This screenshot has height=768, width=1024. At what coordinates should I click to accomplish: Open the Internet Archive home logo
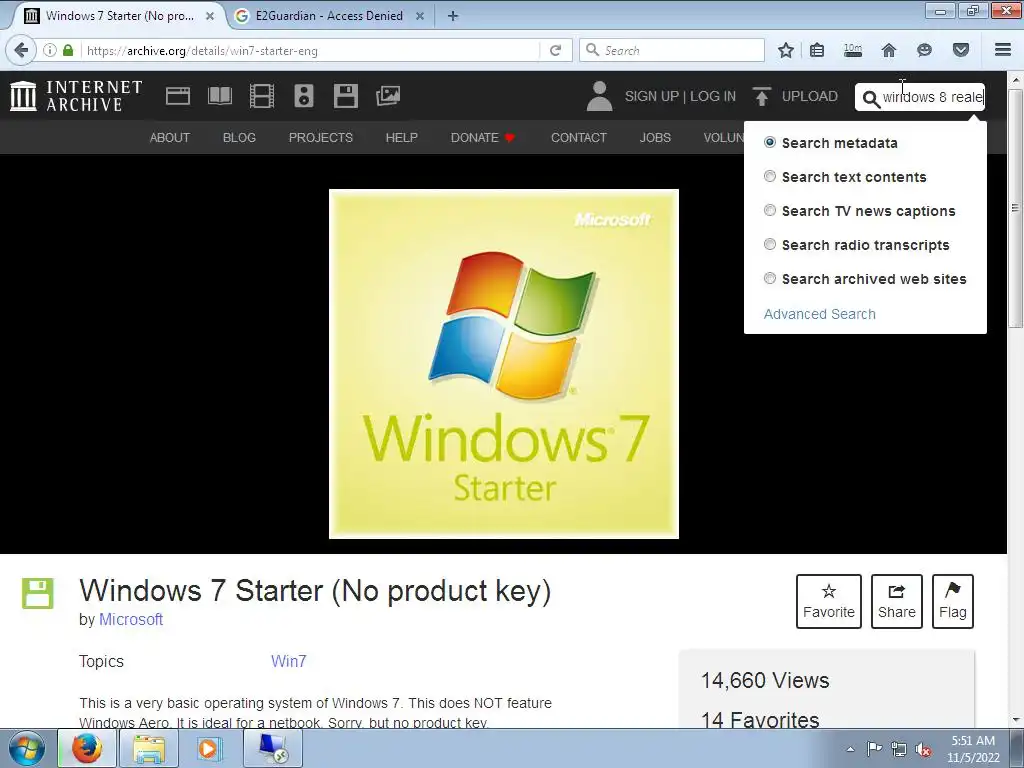pyautogui.click(x=76, y=96)
